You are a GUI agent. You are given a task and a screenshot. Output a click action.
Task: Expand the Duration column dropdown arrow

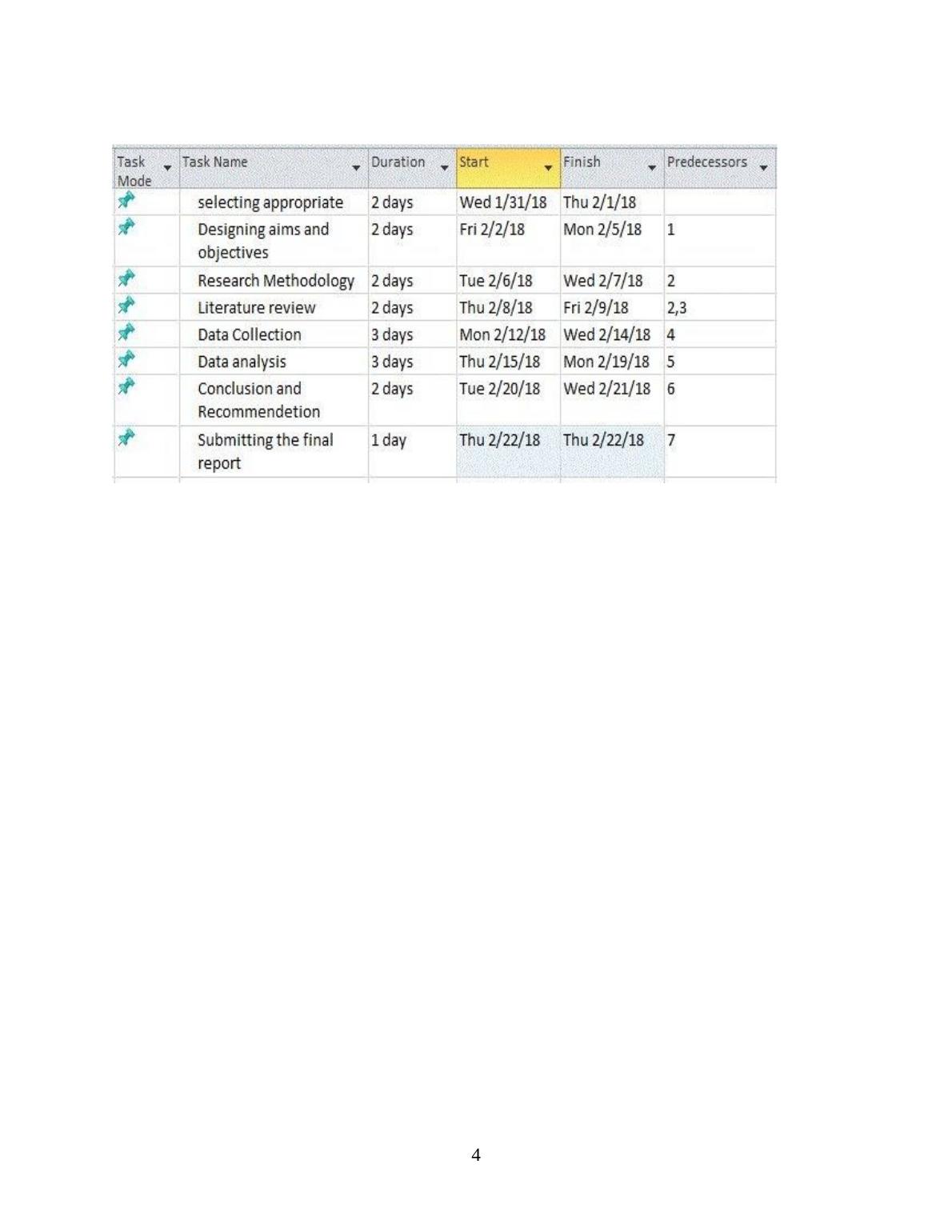pos(445,168)
